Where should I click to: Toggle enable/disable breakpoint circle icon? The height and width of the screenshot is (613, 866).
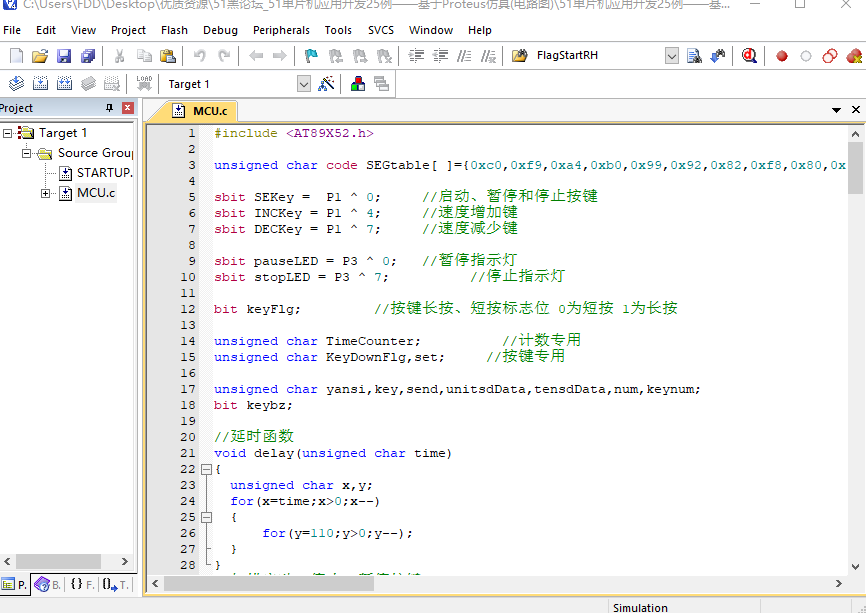[x=806, y=56]
